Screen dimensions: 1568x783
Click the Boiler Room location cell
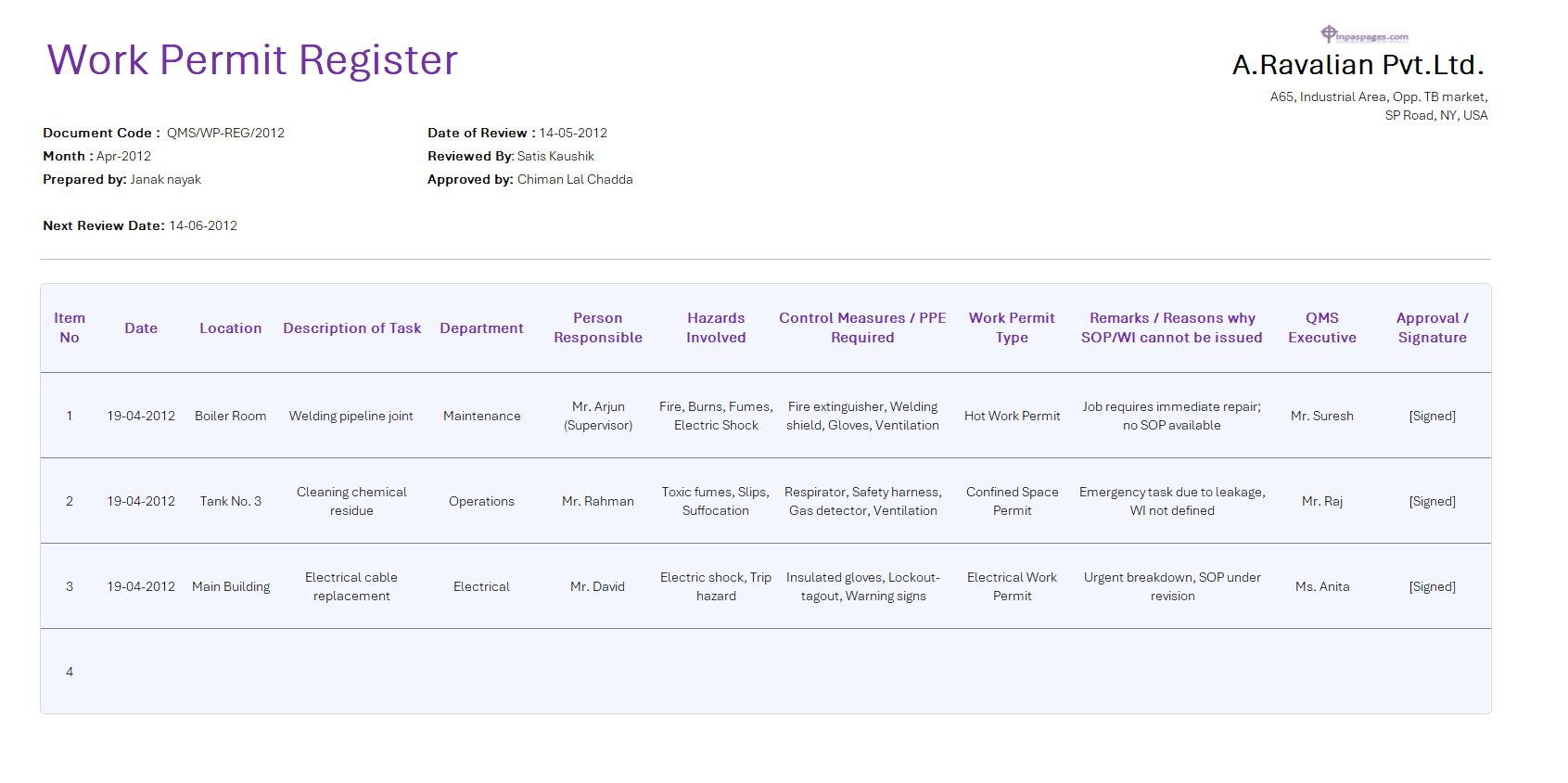230,417
